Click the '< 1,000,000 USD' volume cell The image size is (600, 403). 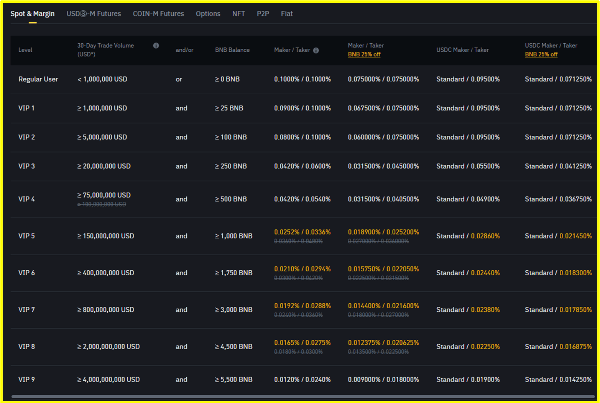[102, 79]
